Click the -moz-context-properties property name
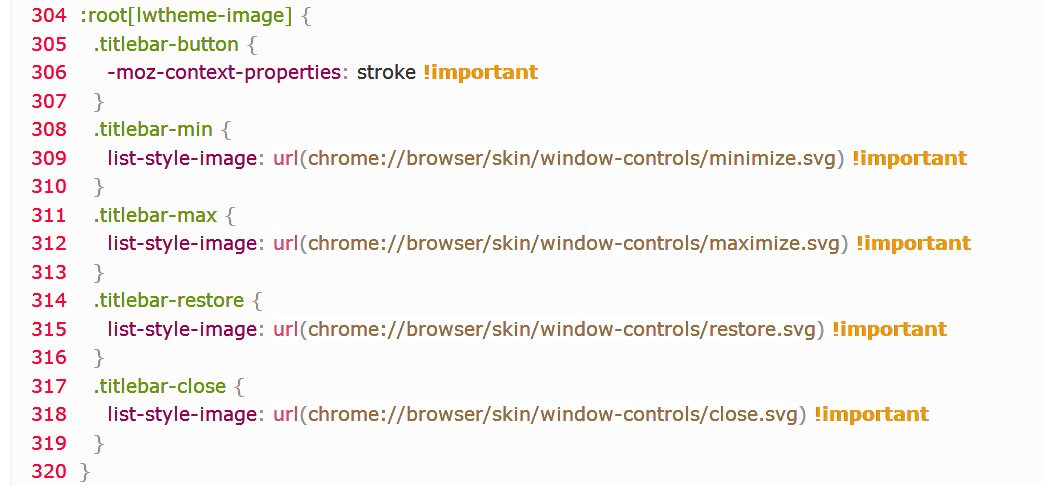 [223, 73]
